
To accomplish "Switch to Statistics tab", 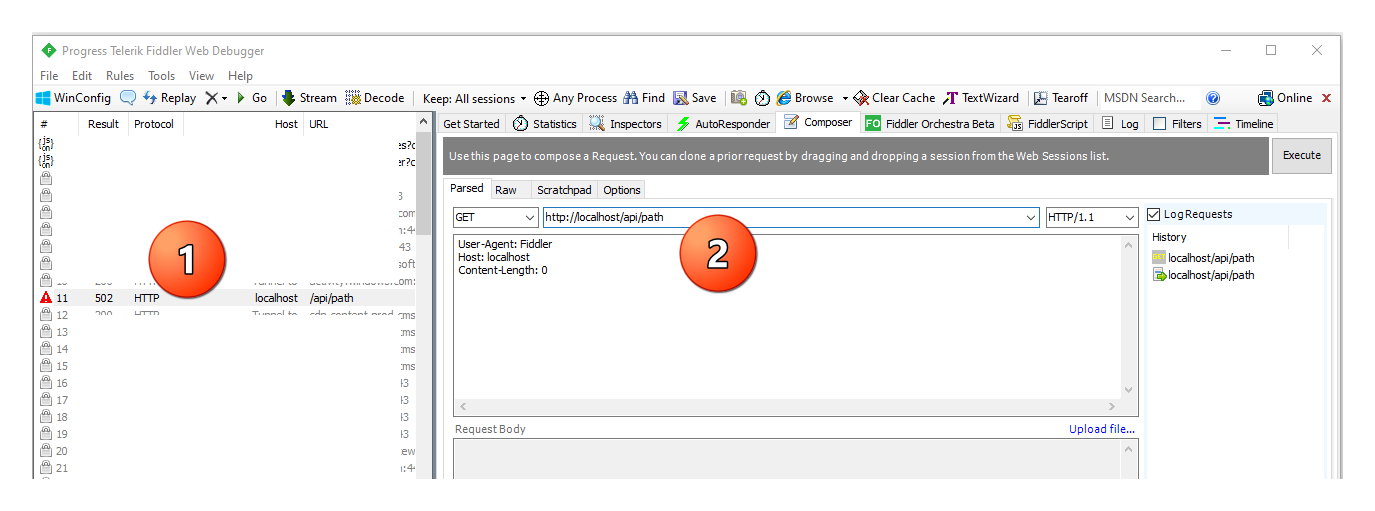I will (x=545, y=124).
